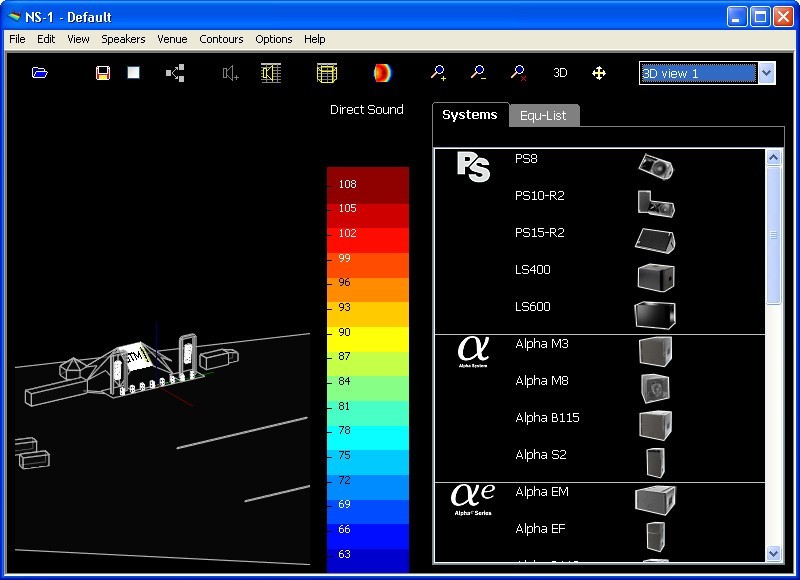Open the File menu
800x580 pixels.
tap(17, 39)
